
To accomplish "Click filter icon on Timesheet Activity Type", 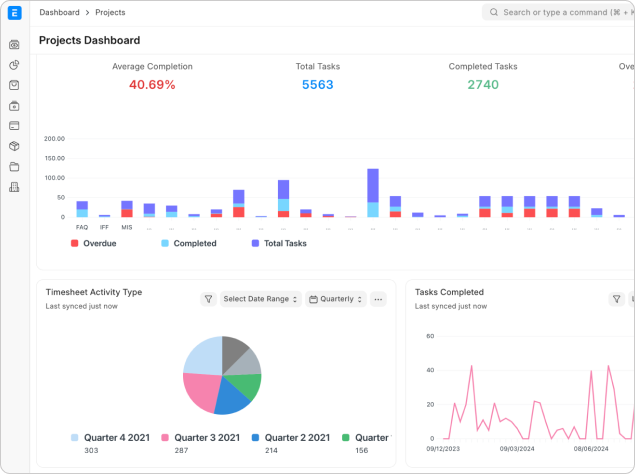I will pyautogui.click(x=208, y=299).
